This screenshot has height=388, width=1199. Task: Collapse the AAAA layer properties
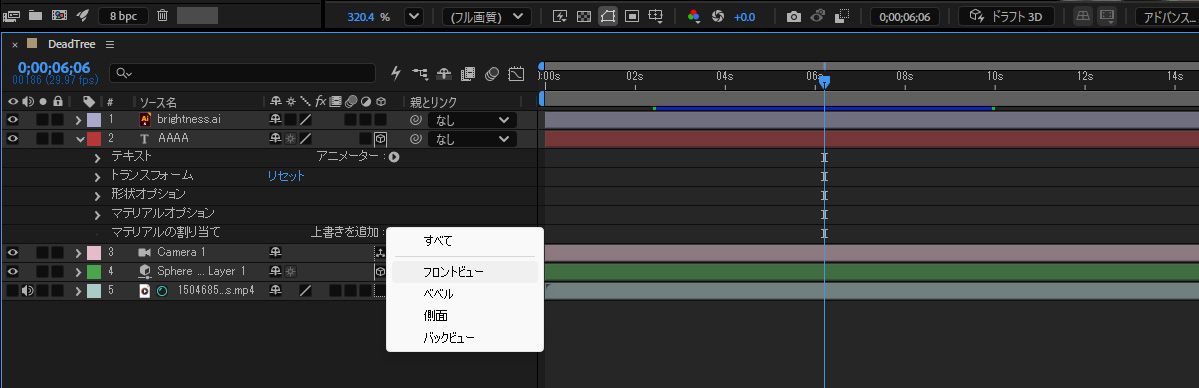click(x=80, y=139)
